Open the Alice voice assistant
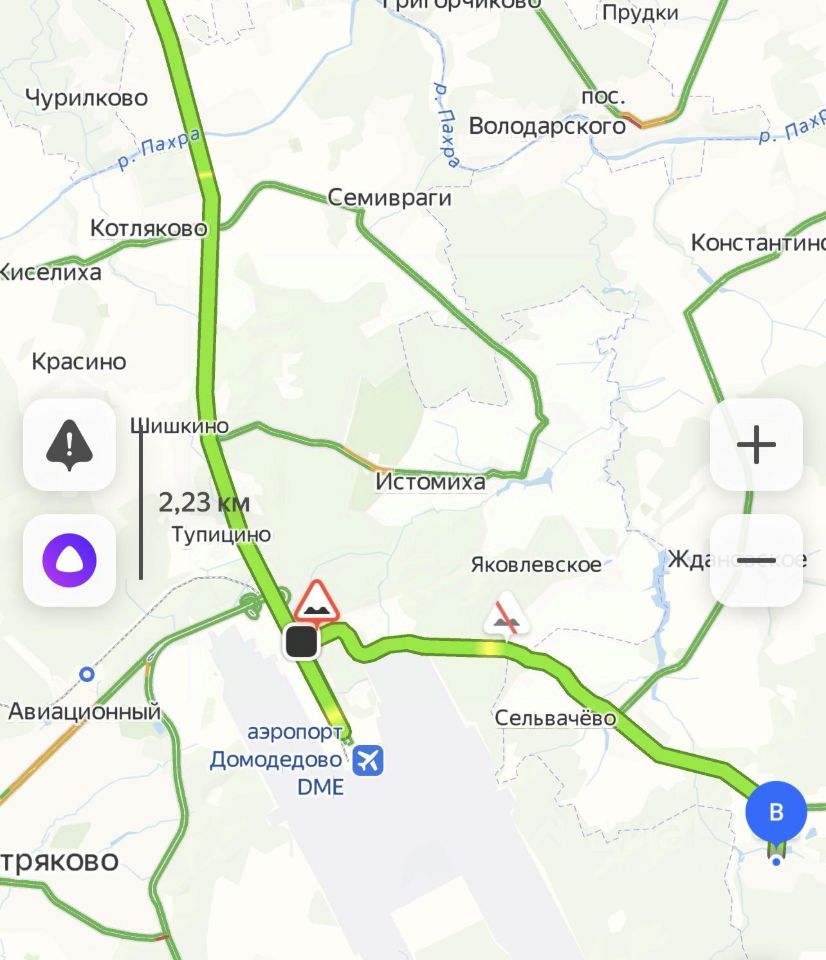The width and height of the screenshot is (826, 960). point(69,560)
